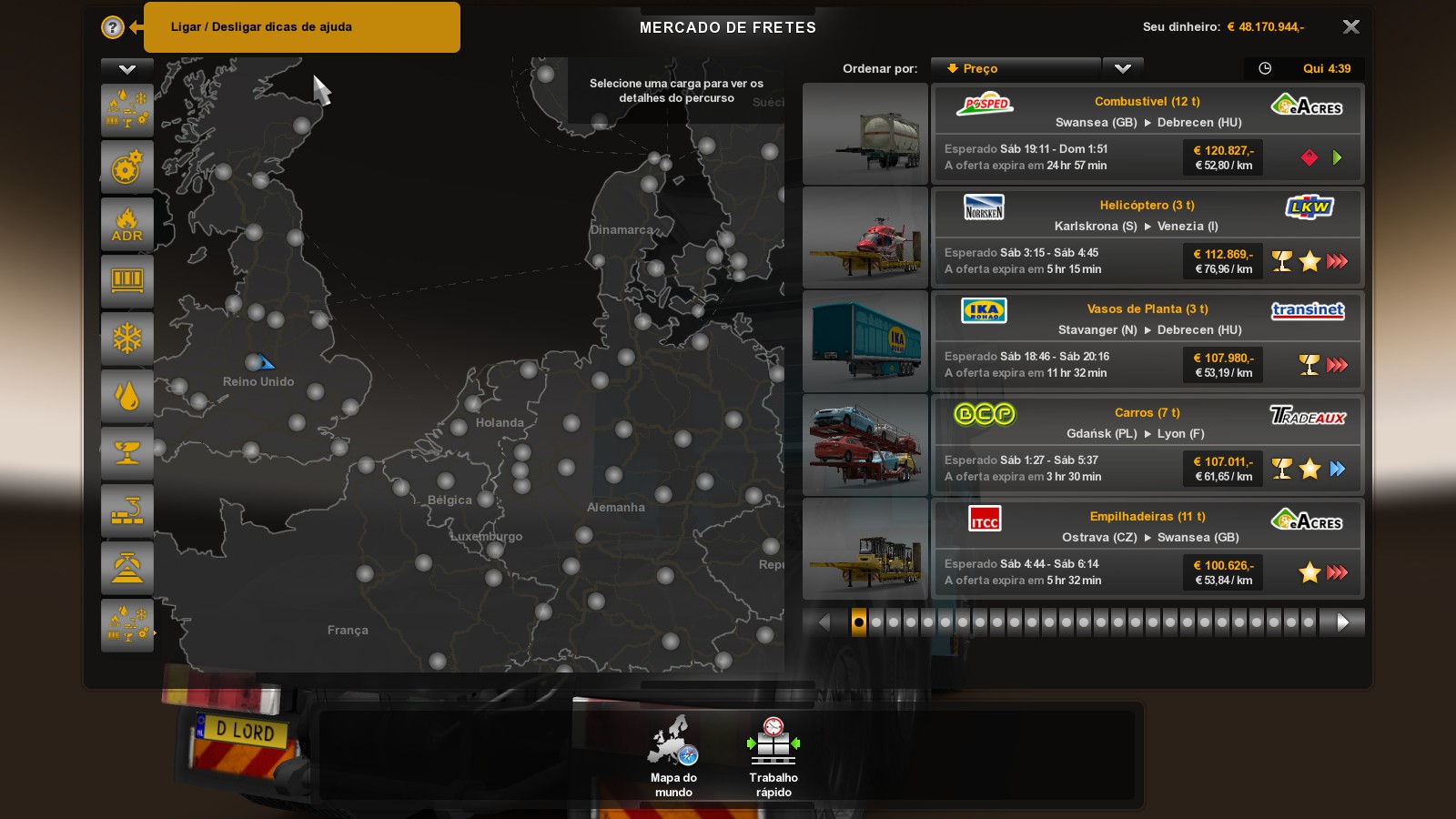Click the € 107.980,- price
Screen dimensions: 1456x819
pyautogui.click(x=1223, y=359)
